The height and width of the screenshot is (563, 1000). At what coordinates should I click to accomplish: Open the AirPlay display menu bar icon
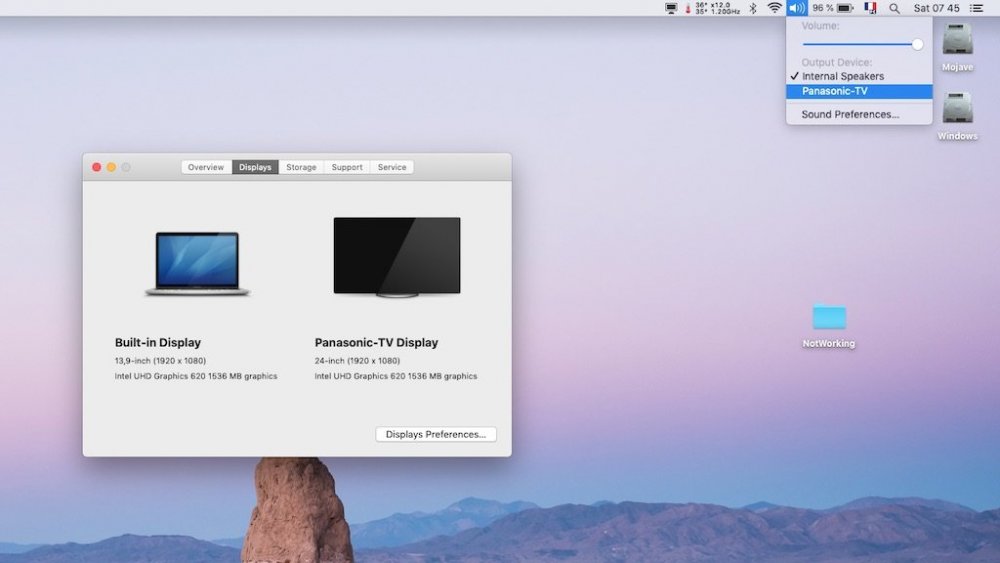(671, 8)
